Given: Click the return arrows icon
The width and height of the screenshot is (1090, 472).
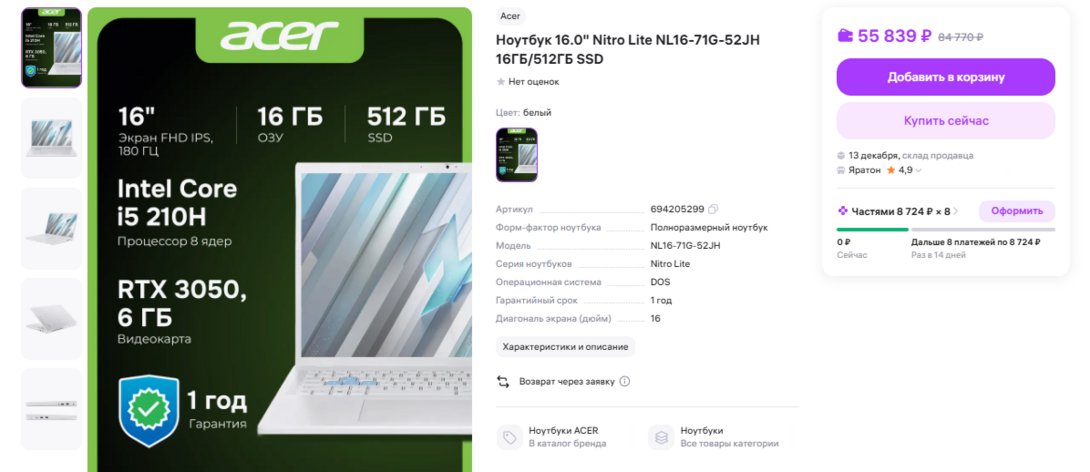Looking at the screenshot, I should [x=503, y=382].
